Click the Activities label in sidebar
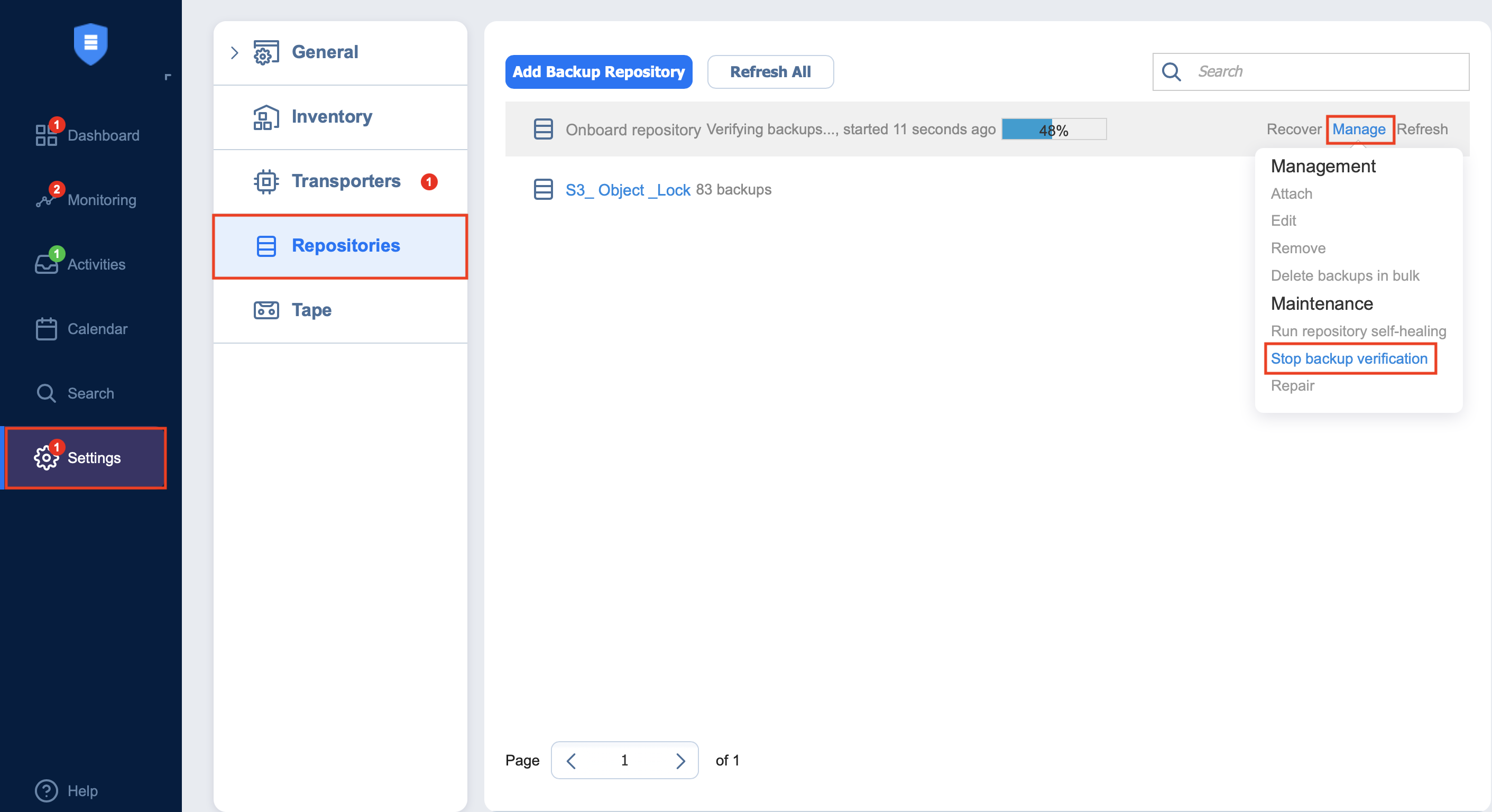 [x=97, y=265]
